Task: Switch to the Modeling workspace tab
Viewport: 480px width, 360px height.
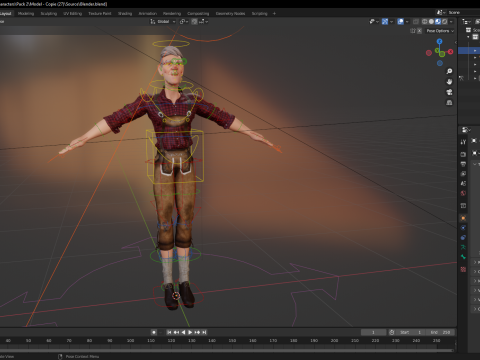Action: pos(26,14)
